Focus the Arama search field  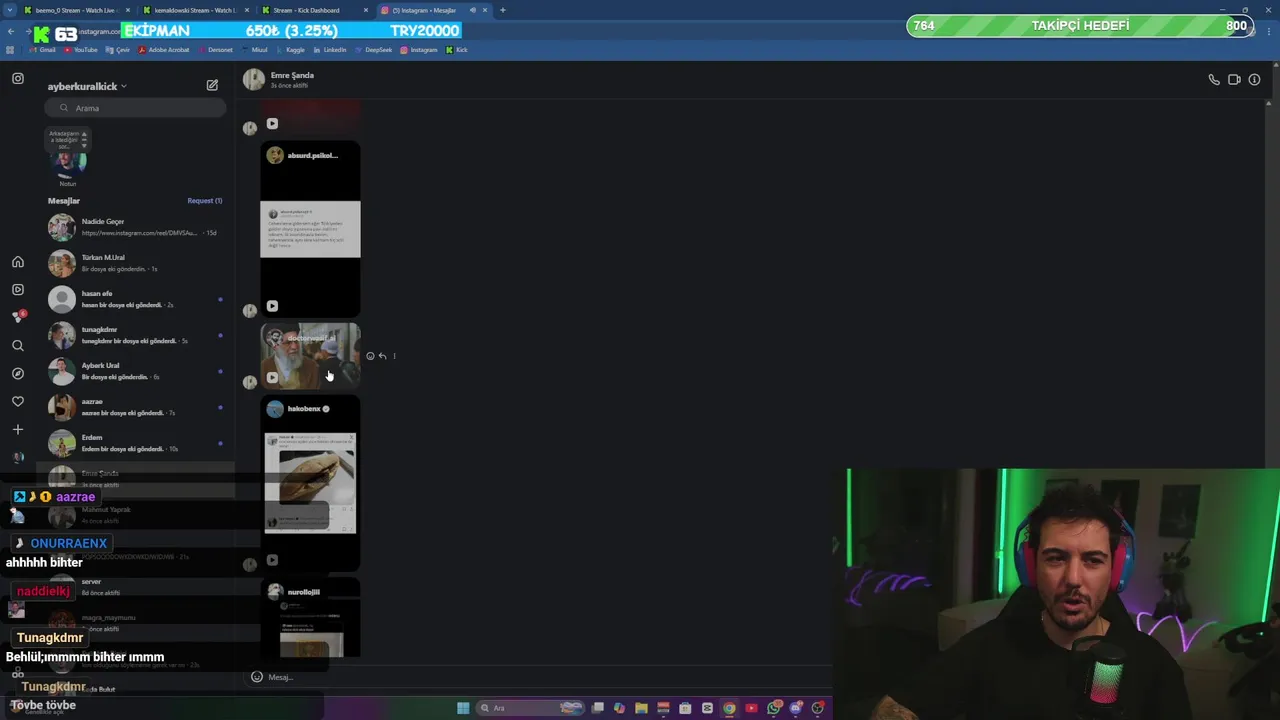[x=135, y=108]
